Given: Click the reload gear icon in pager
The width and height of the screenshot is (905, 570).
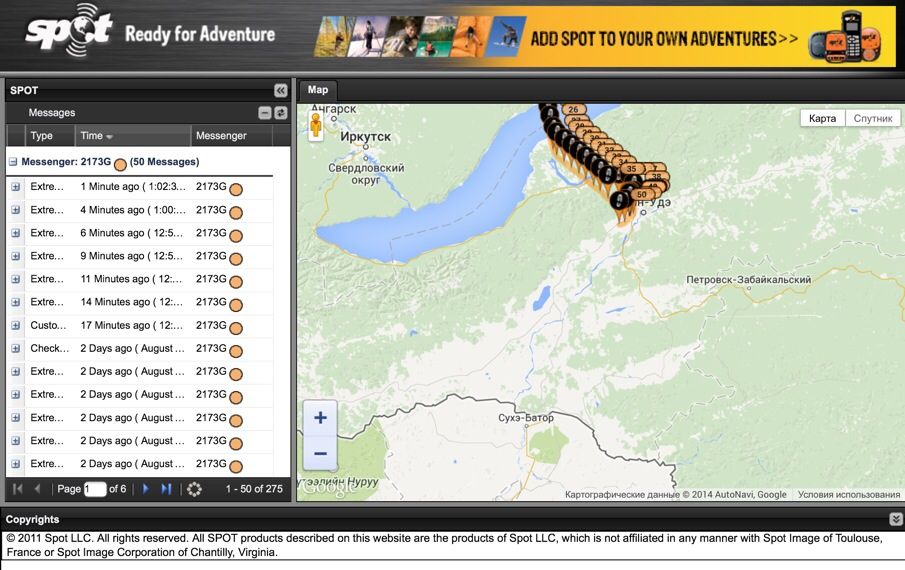Looking at the screenshot, I should tap(194, 489).
